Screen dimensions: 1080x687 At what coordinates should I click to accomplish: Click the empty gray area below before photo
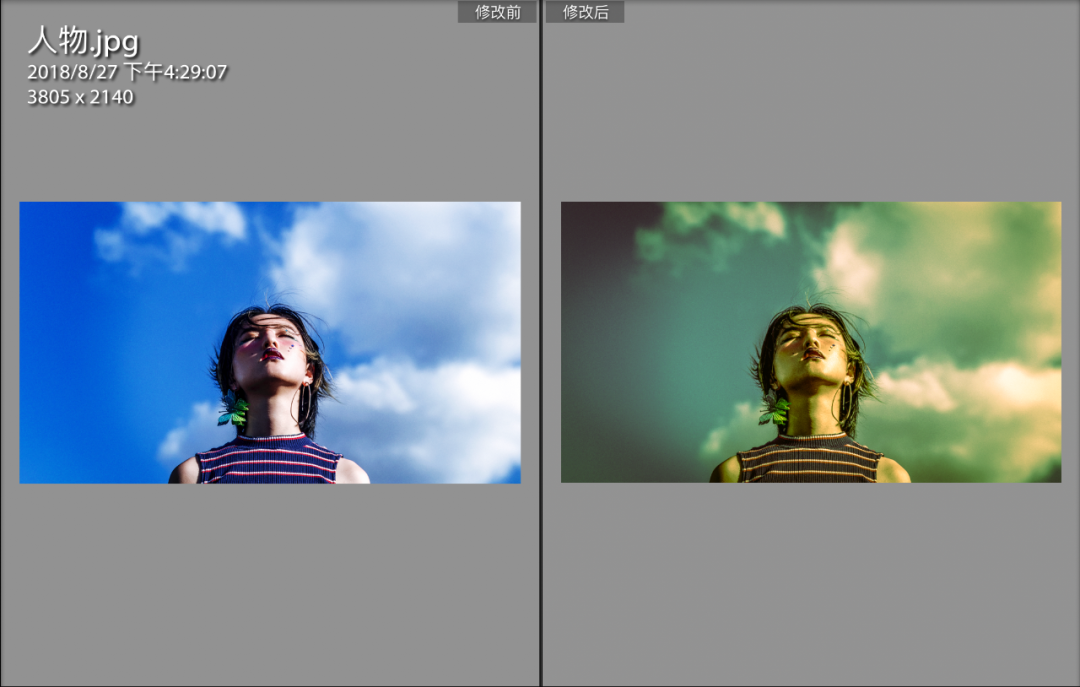(270, 580)
